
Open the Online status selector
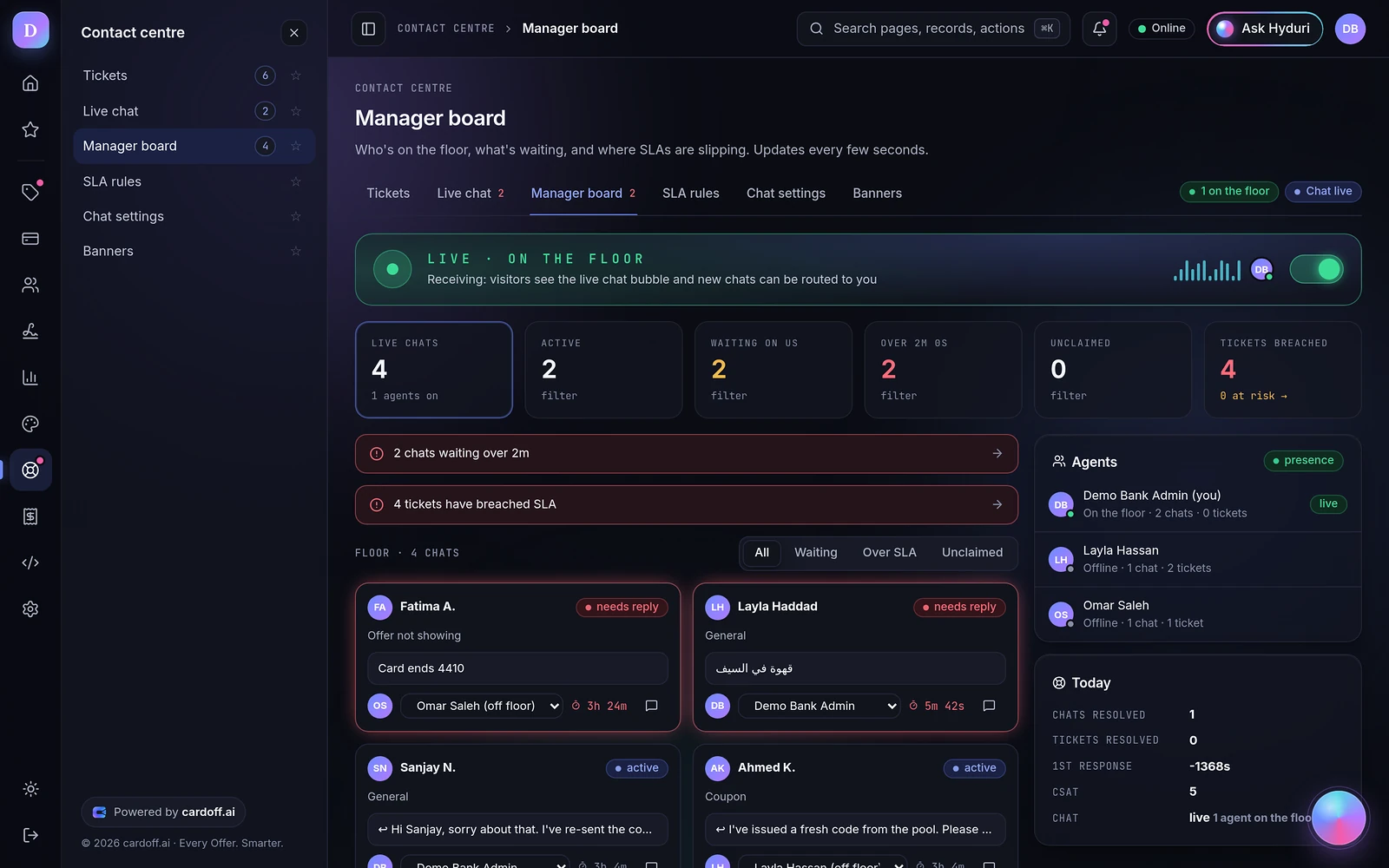(x=1162, y=29)
